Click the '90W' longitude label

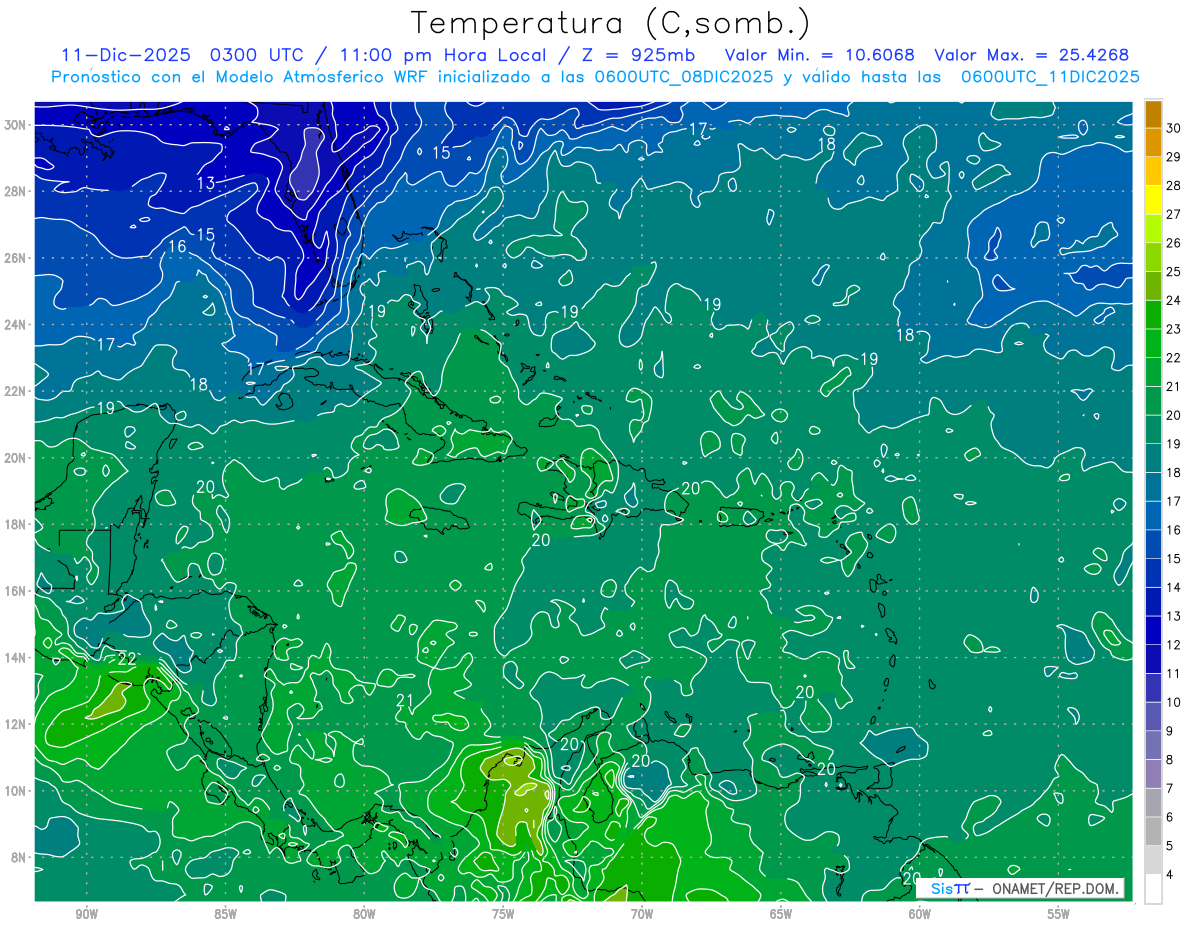[x=86, y=914]
